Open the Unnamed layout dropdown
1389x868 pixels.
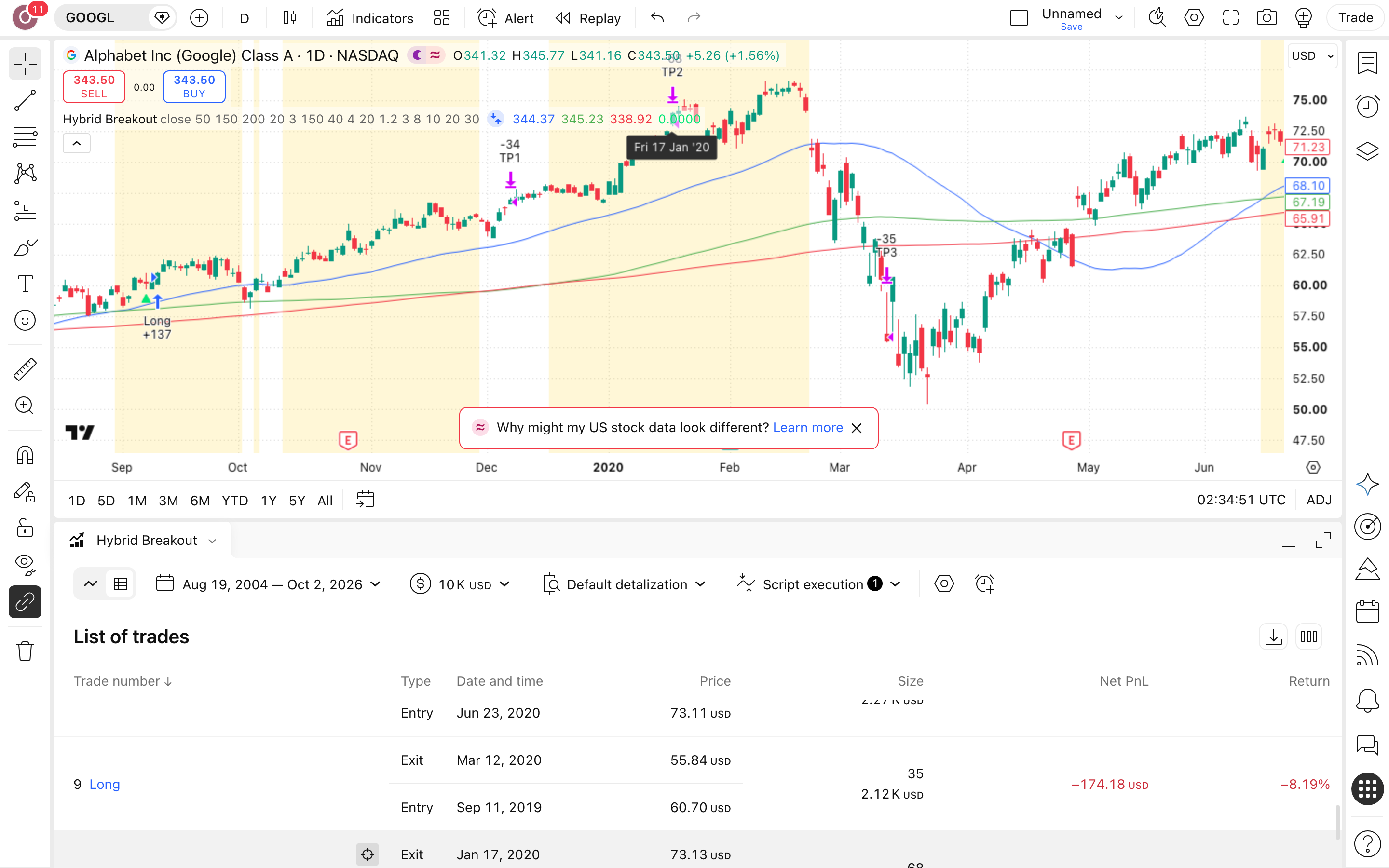click(x=1118, y=18)
